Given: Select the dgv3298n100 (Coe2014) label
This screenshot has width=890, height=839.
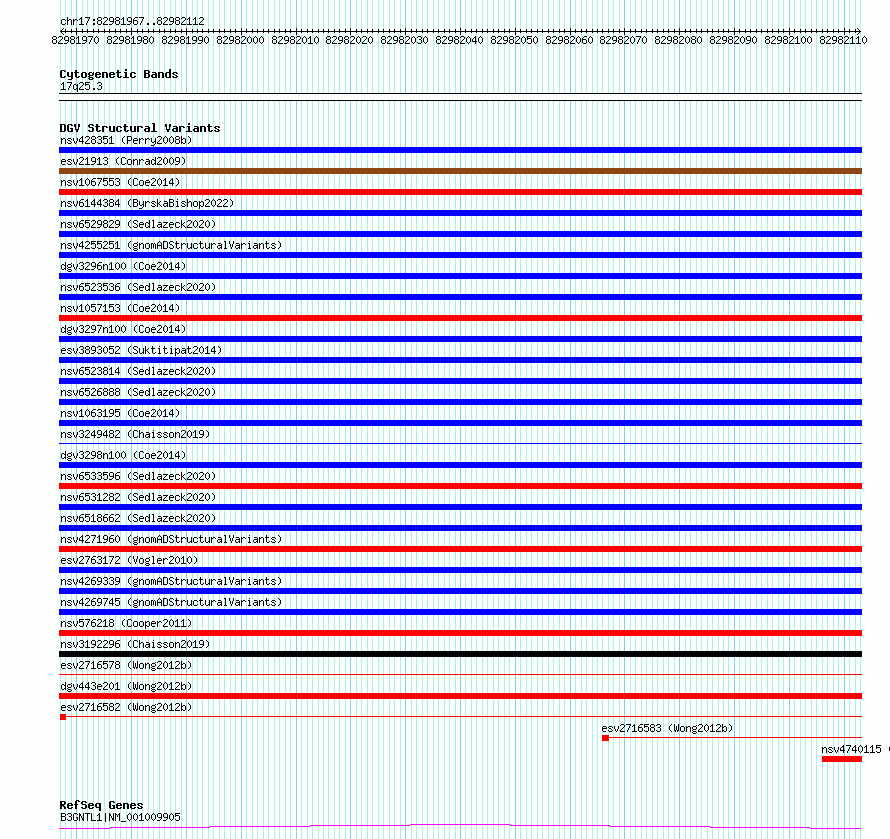Looking at the screenshot, I should click(123, 455).
